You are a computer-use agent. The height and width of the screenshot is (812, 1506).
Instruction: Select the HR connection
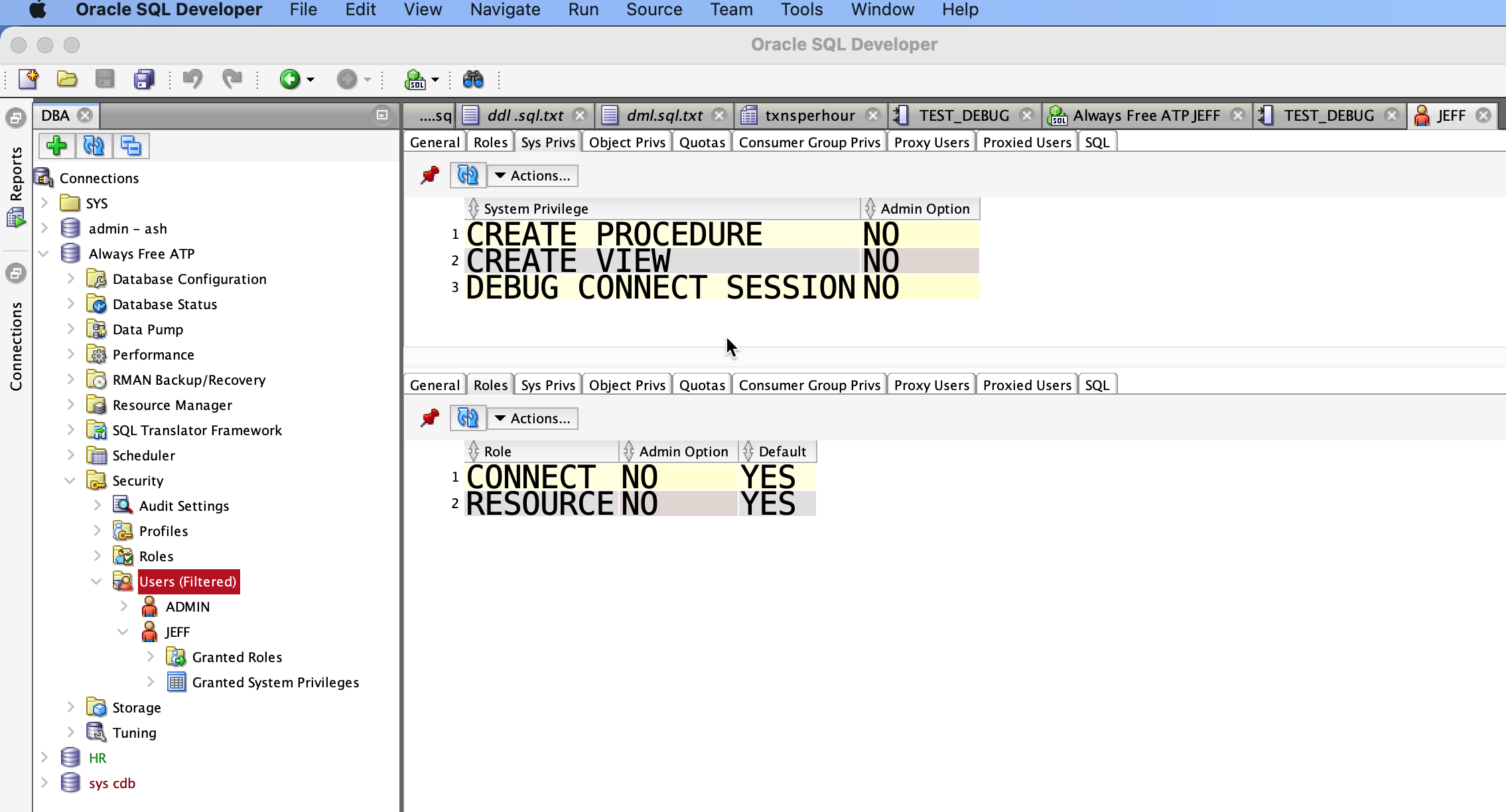coord(97,758)
